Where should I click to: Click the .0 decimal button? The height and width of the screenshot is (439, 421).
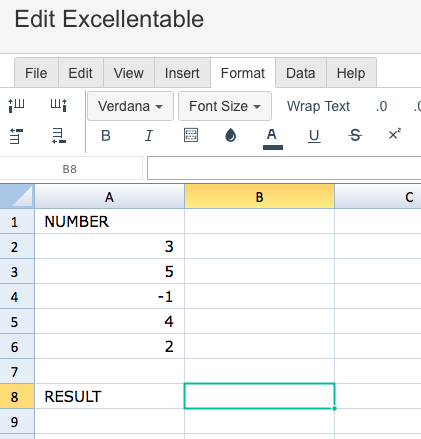coord(381,106)
